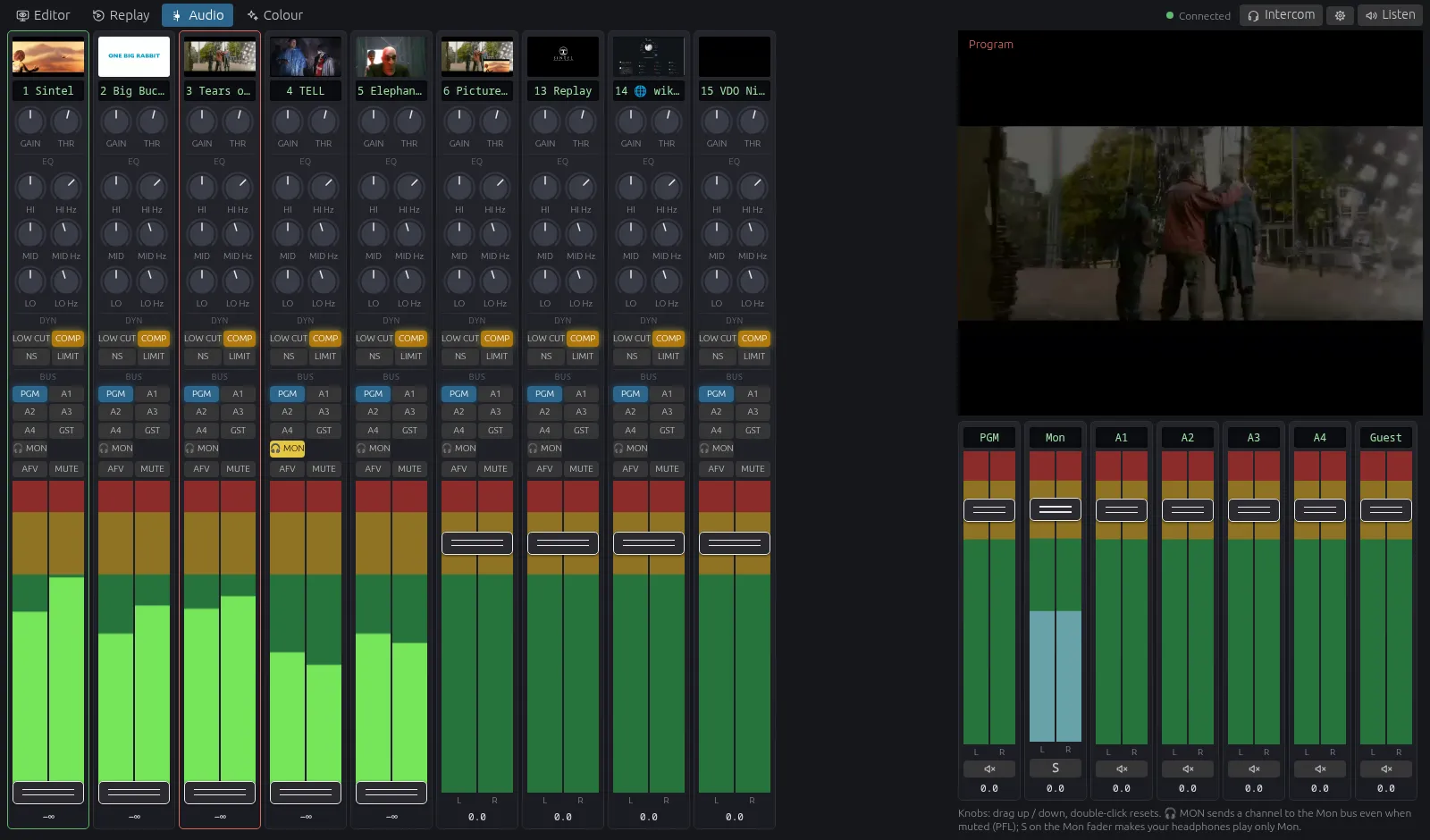Click the Mon bus fader handle
The height and width of the screenshot is (840, 1430).
tap(1056, 509)
